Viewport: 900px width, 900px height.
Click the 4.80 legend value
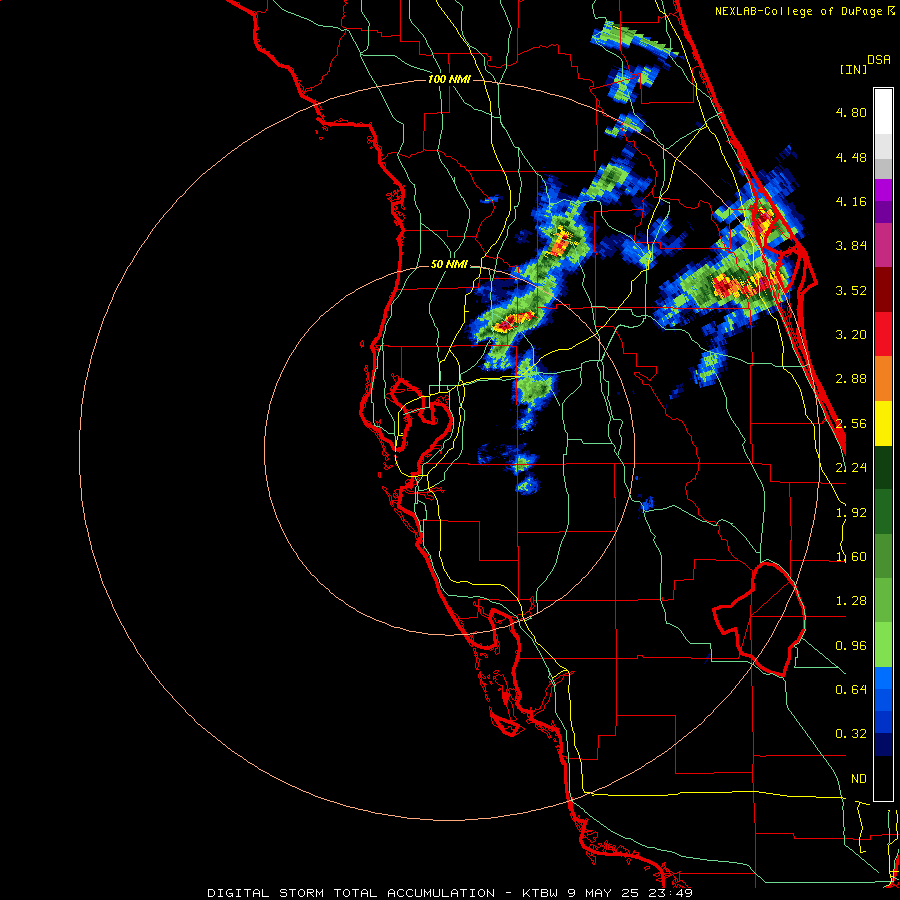[851, 112]
